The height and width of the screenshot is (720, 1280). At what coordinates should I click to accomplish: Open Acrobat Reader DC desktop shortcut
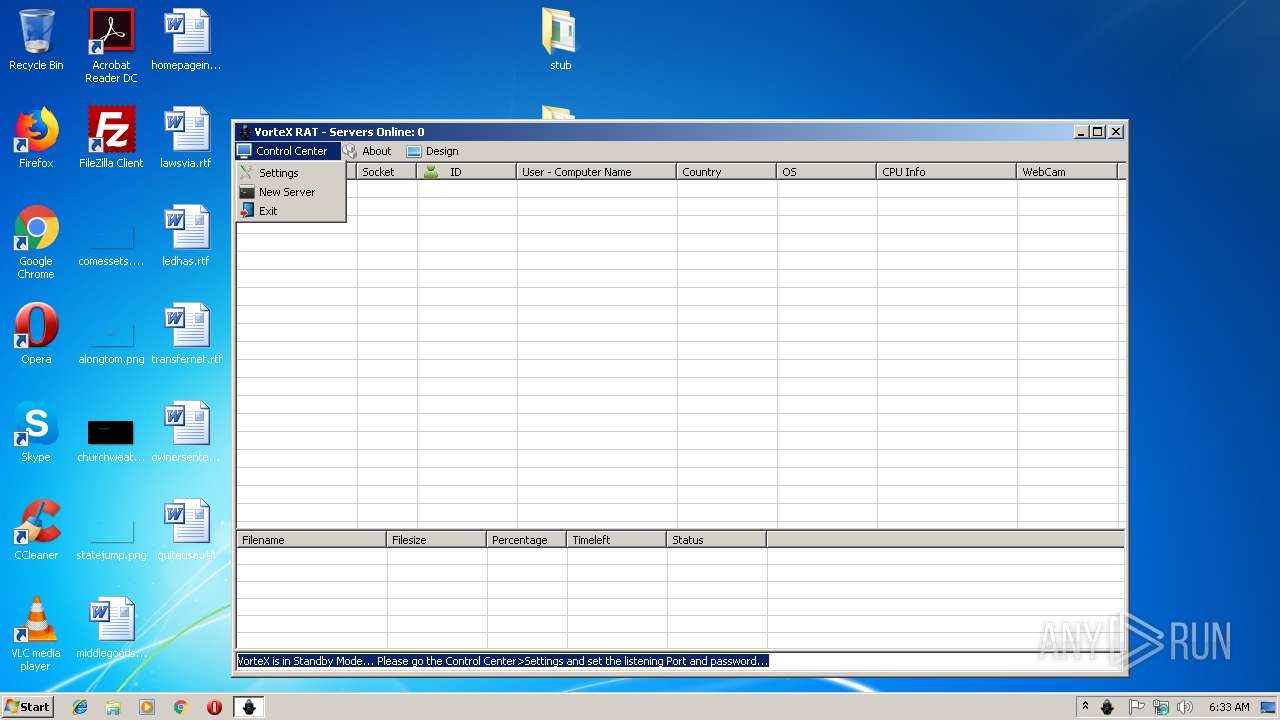(111, 46)
